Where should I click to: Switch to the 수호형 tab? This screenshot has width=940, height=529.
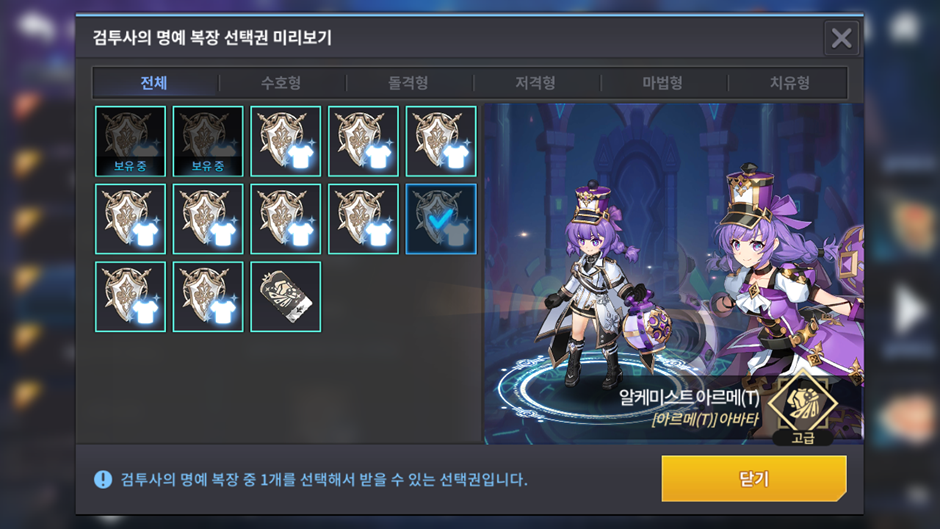tap(281, 83)
